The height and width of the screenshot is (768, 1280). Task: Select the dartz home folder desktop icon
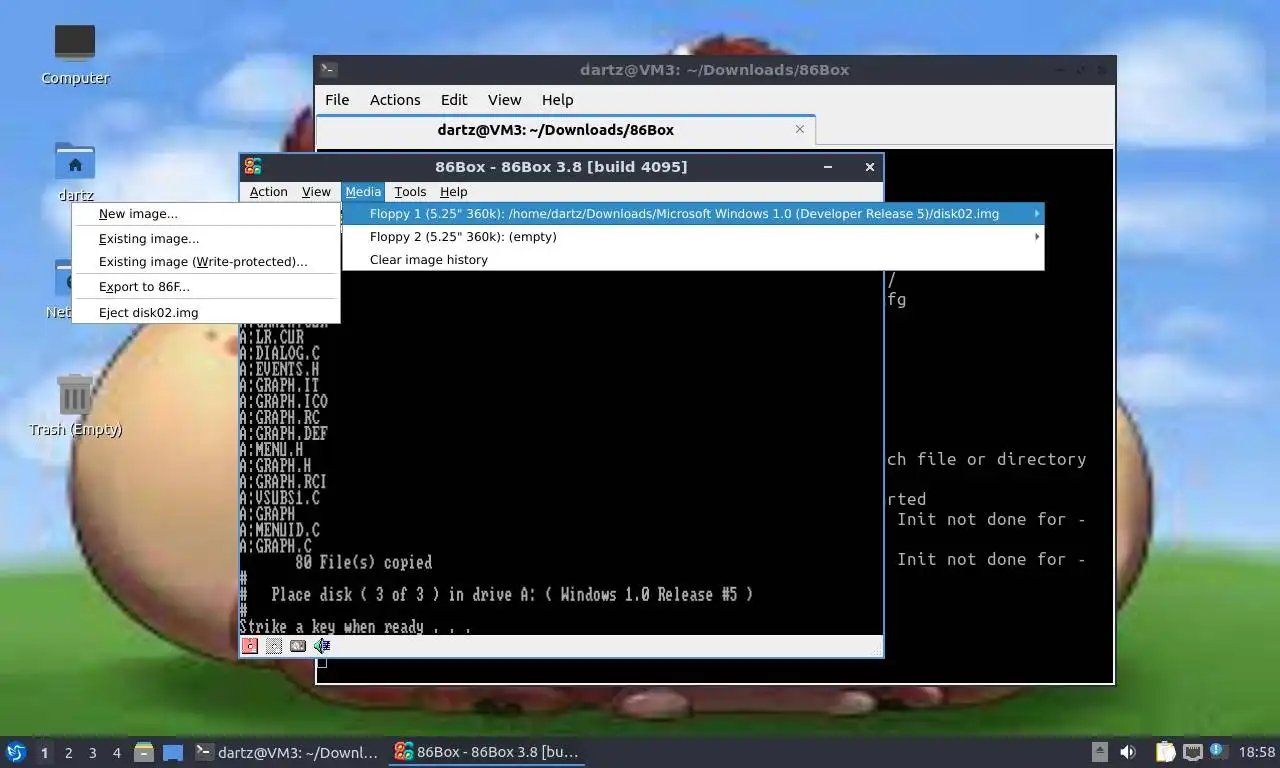(75, 172)
